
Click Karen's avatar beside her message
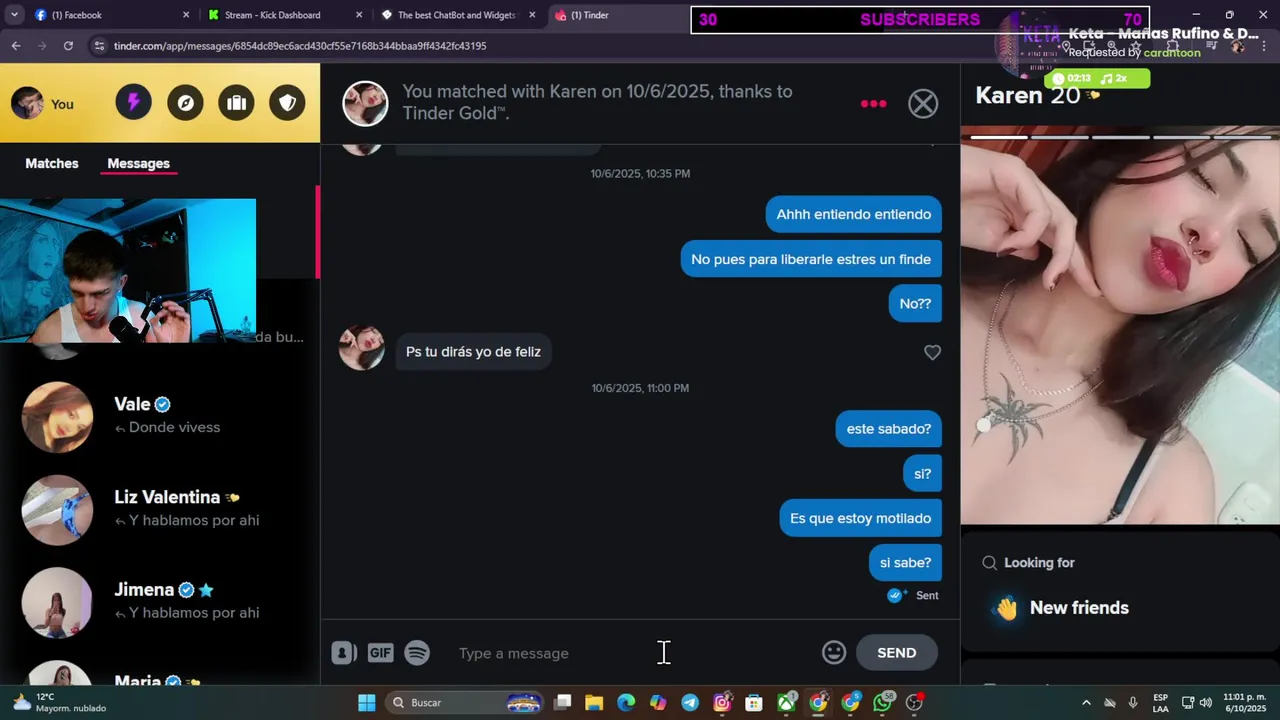click(361, 348)
